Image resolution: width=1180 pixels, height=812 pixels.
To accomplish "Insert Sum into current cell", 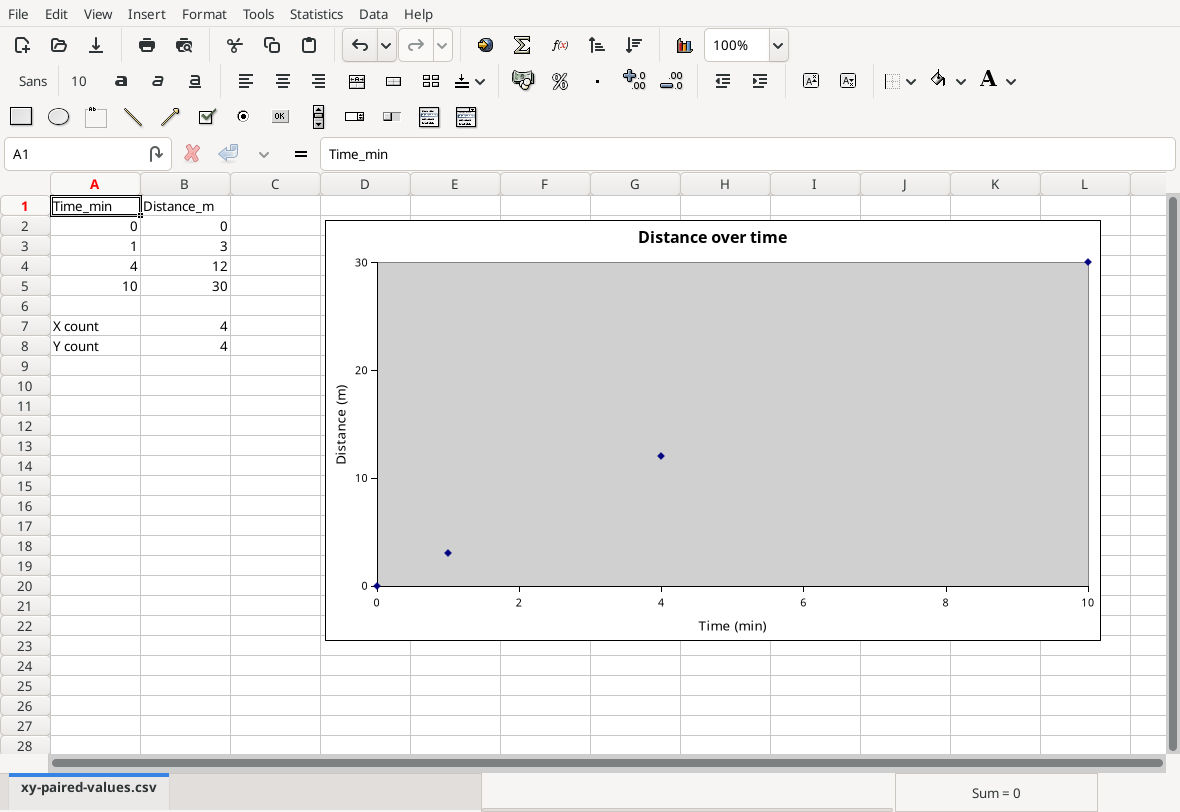I will click(522, 45).
